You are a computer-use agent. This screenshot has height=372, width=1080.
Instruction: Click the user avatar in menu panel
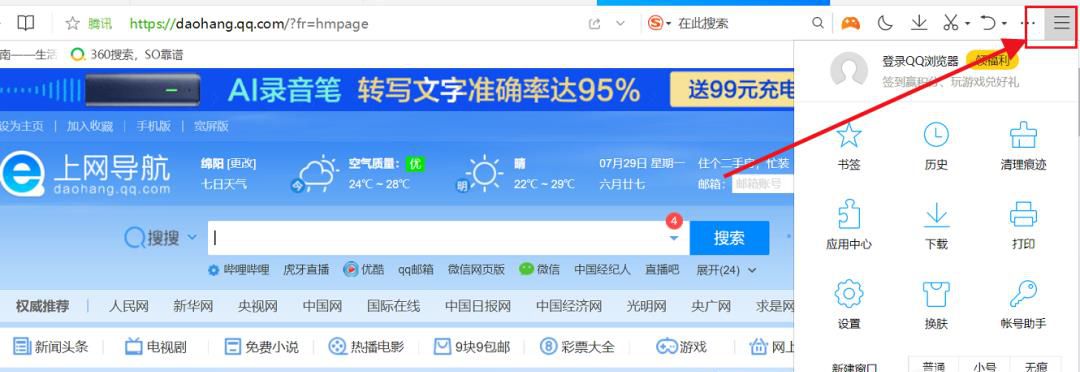coord(849,70)
